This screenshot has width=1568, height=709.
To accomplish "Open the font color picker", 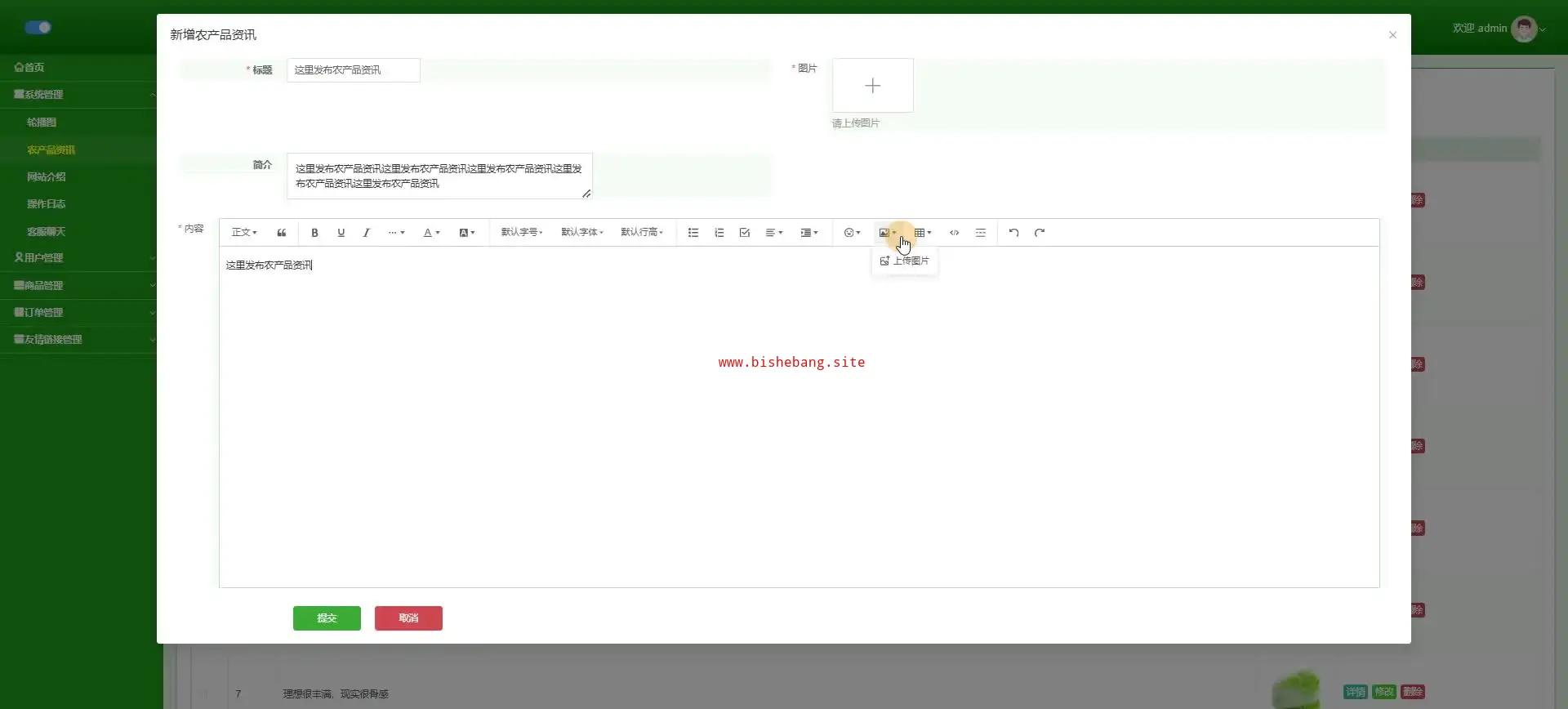I will pyautogui.click(x=431, y=233).
